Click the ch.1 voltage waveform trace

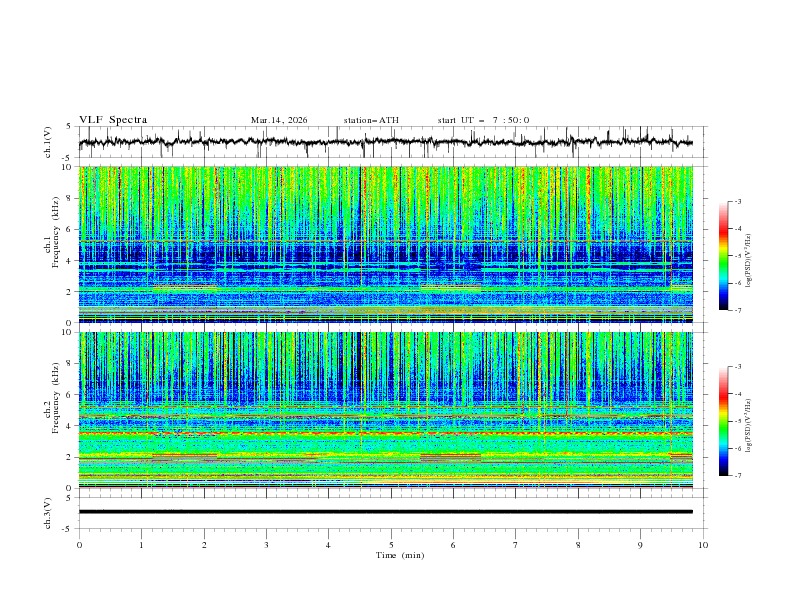[385, 142]
